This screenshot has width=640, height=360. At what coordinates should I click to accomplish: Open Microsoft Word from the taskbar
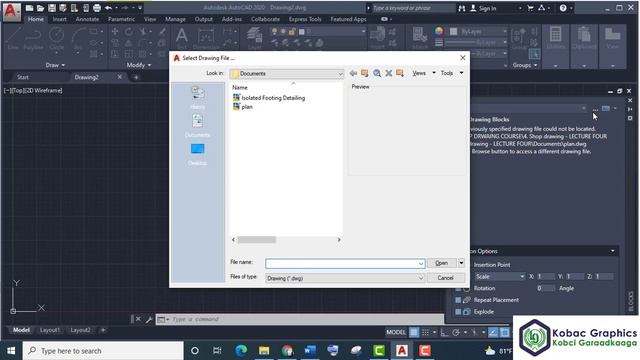pyautogui.click(x=310, y=351)
